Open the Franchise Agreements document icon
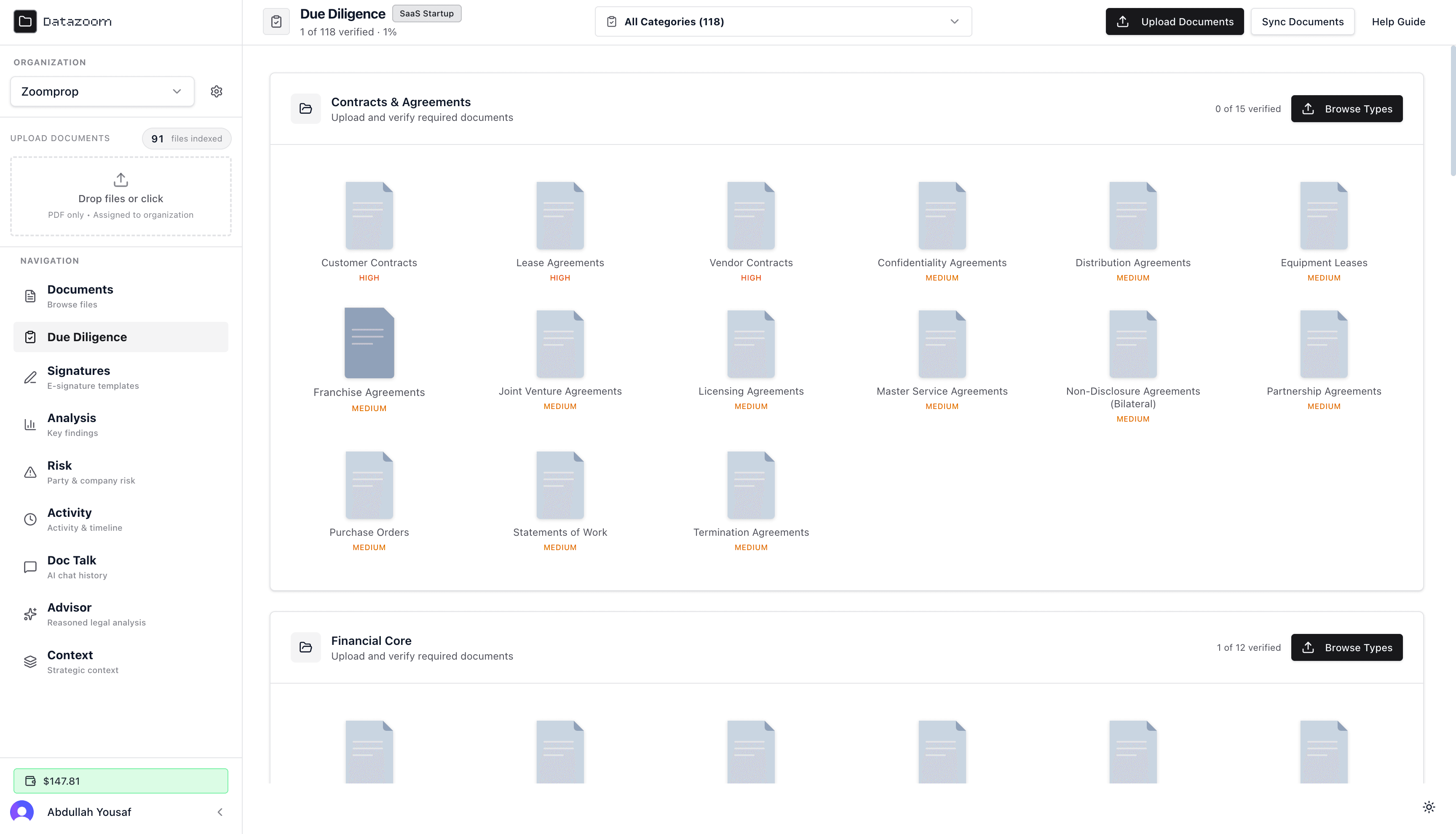 point(369,343)
